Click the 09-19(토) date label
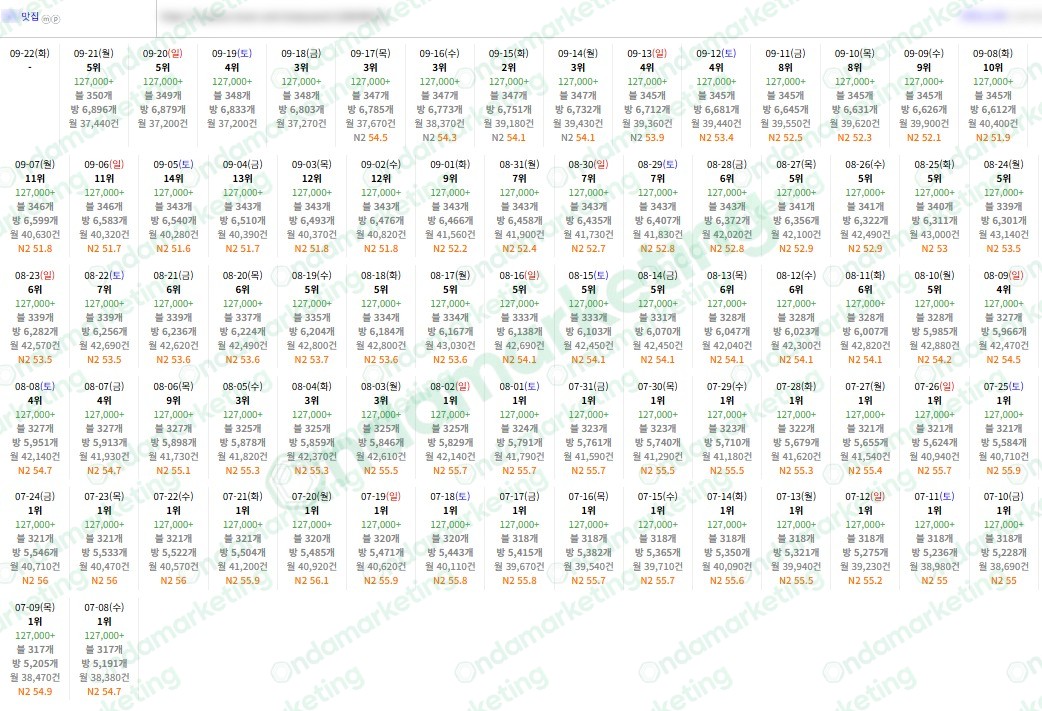The width and height of the screenshot is (1042, 711). [x=232, y=53]
